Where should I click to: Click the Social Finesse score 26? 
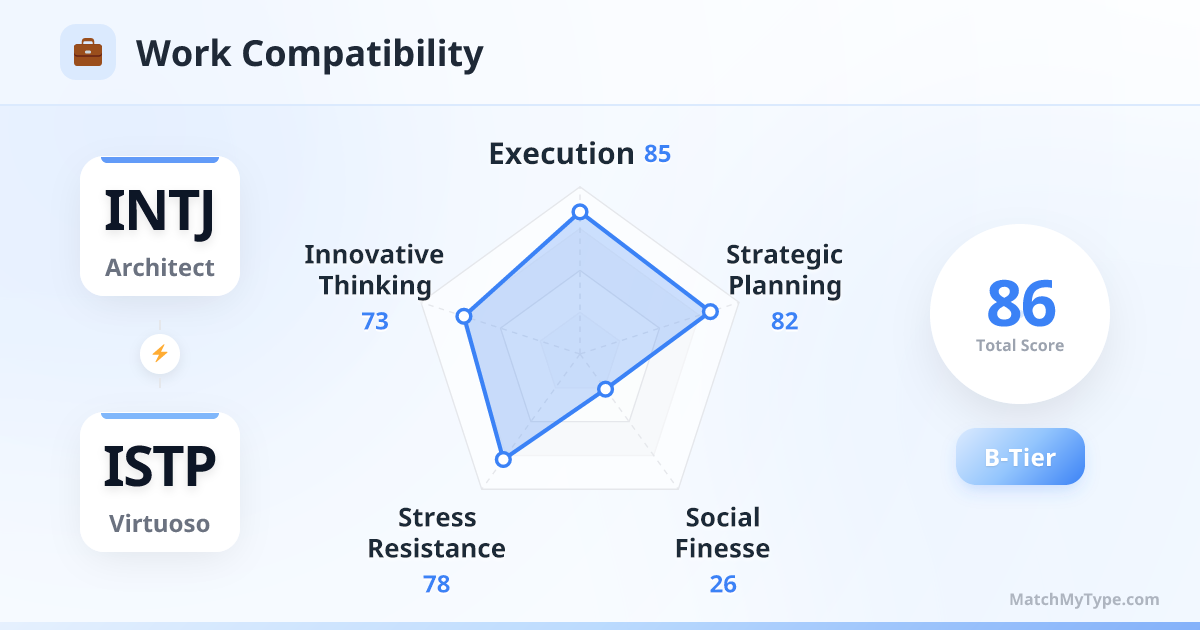[x=723, y=584]
